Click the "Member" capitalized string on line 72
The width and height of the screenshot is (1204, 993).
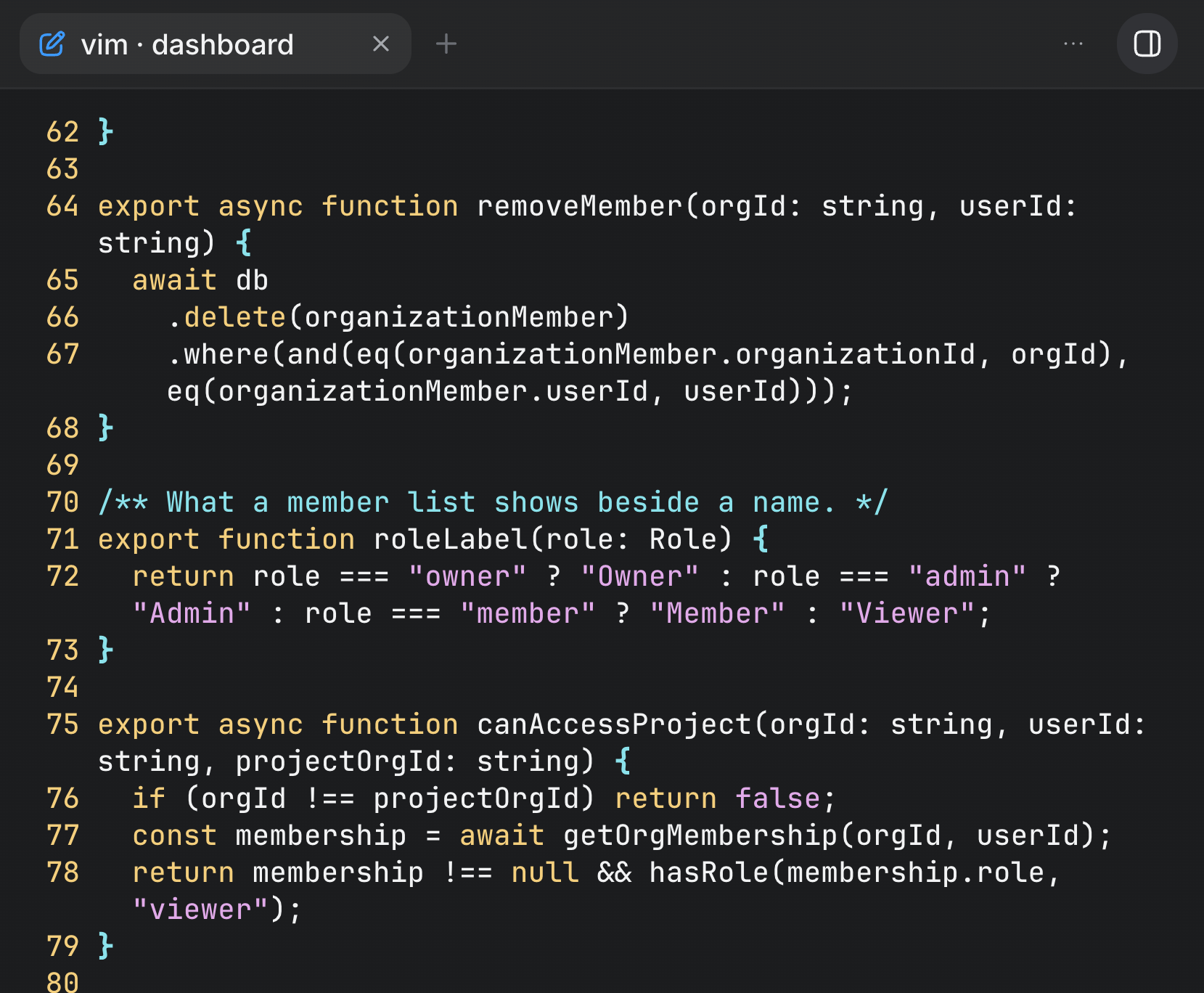(717, 613)
